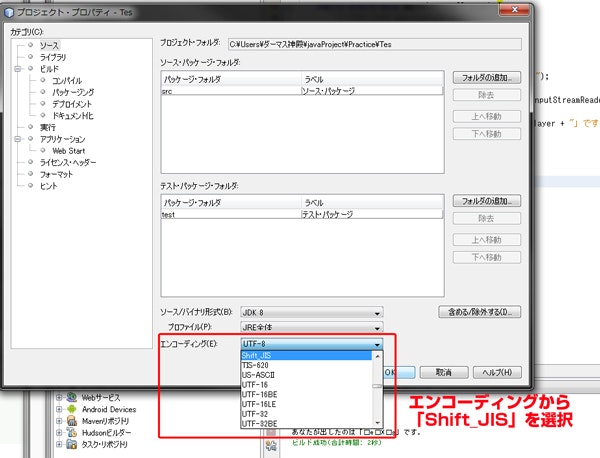
Task: Click the 取消 cancel button
Action: click(444, 372)
